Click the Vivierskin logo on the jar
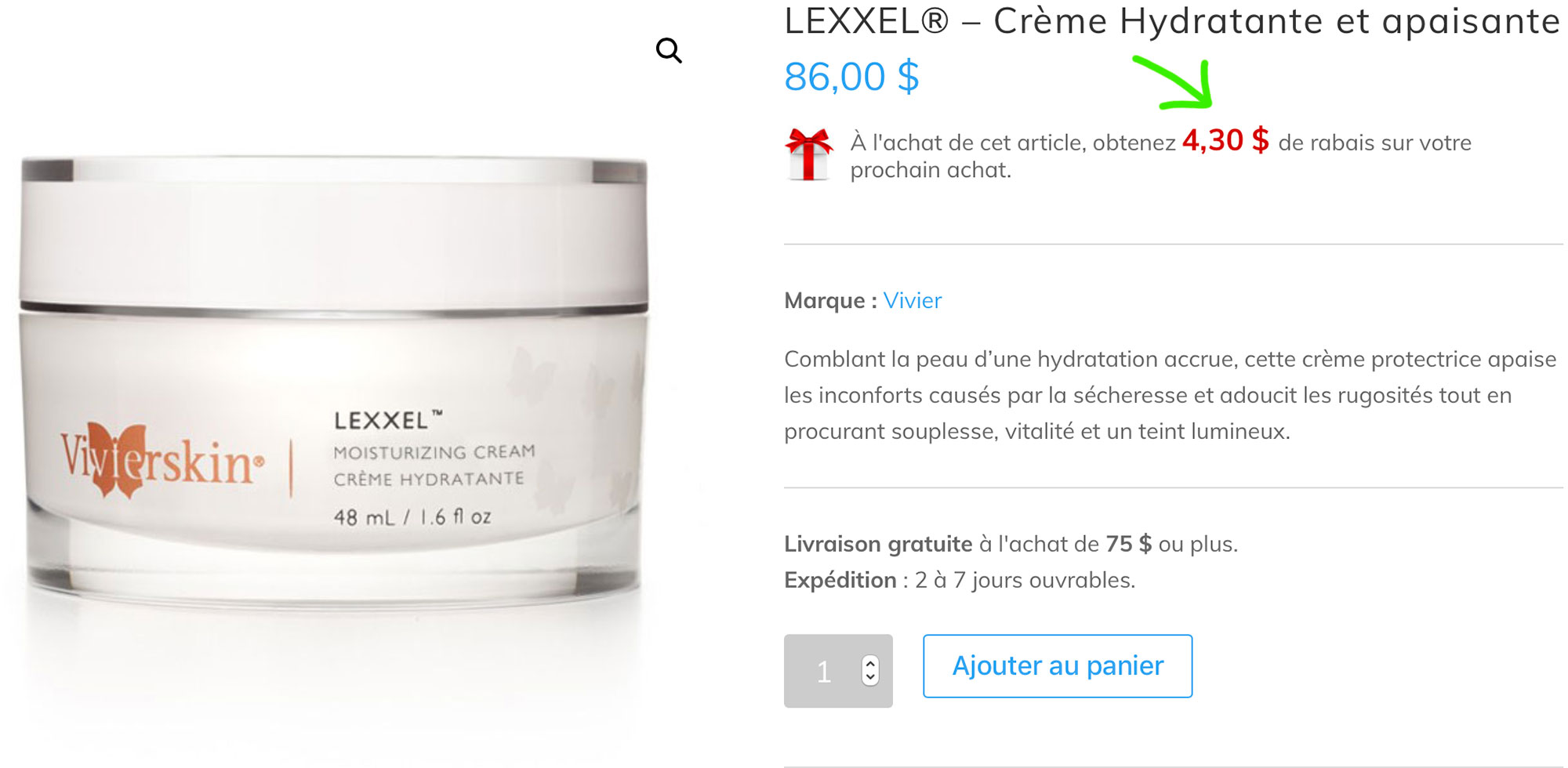Image resolution: width=1568 pixels, height=768 pixels. (162, 461)
